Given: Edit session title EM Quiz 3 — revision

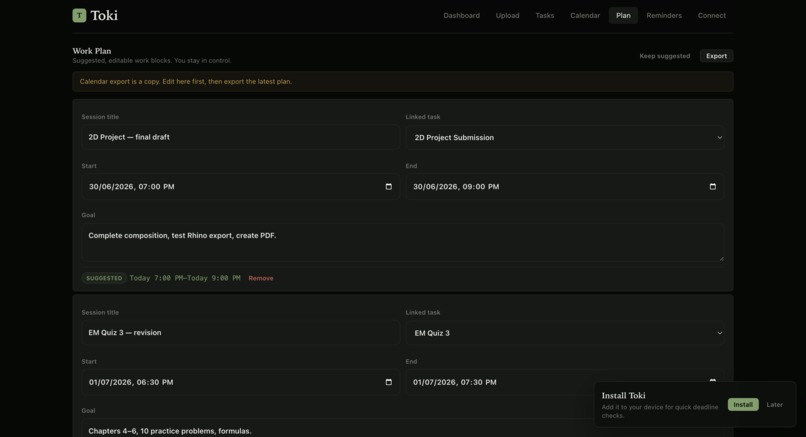Looking at the screenshot, I should click(240, 333).
